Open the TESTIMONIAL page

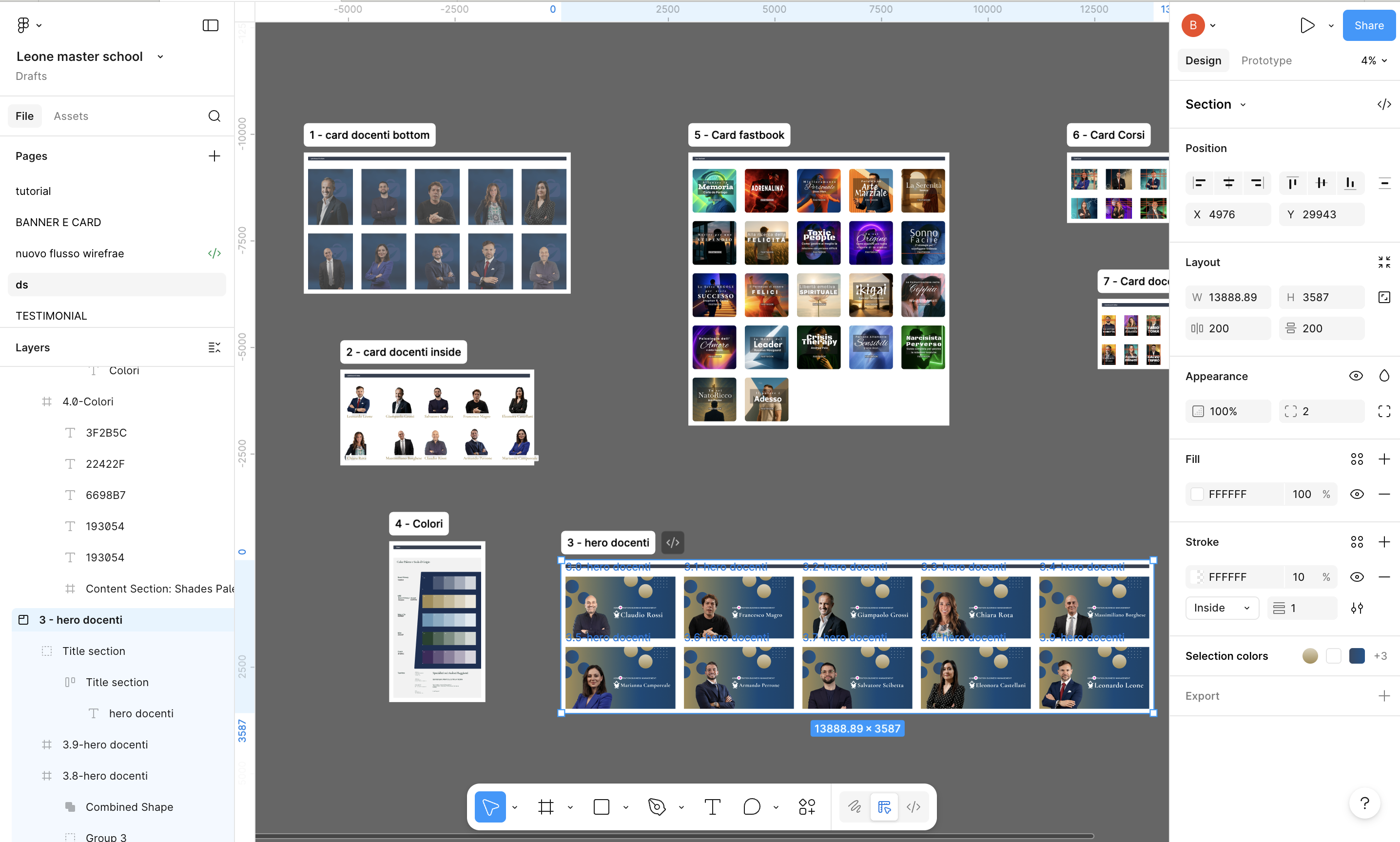tap(51, 315)
